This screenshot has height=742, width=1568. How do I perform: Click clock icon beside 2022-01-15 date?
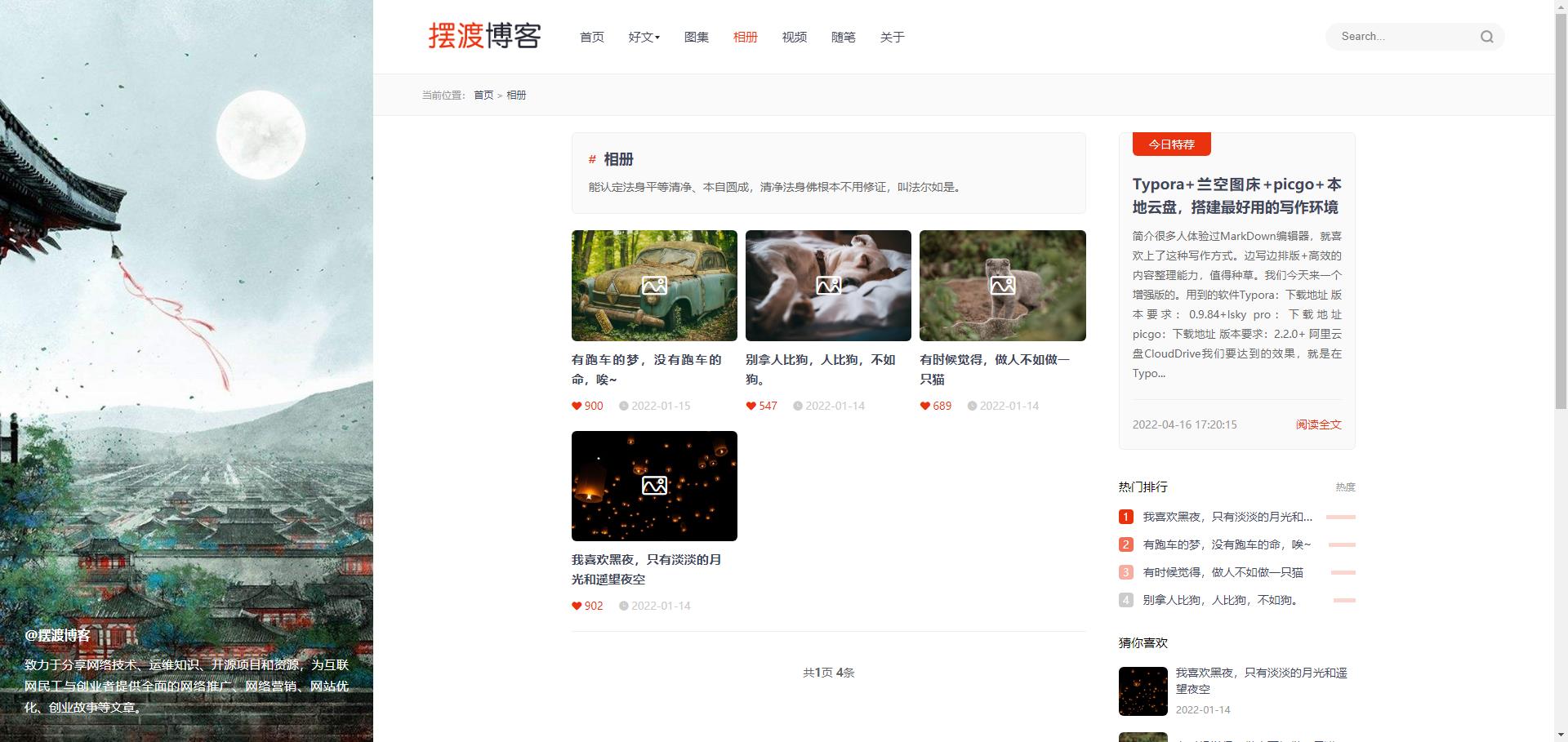click(x=624, y=406)
